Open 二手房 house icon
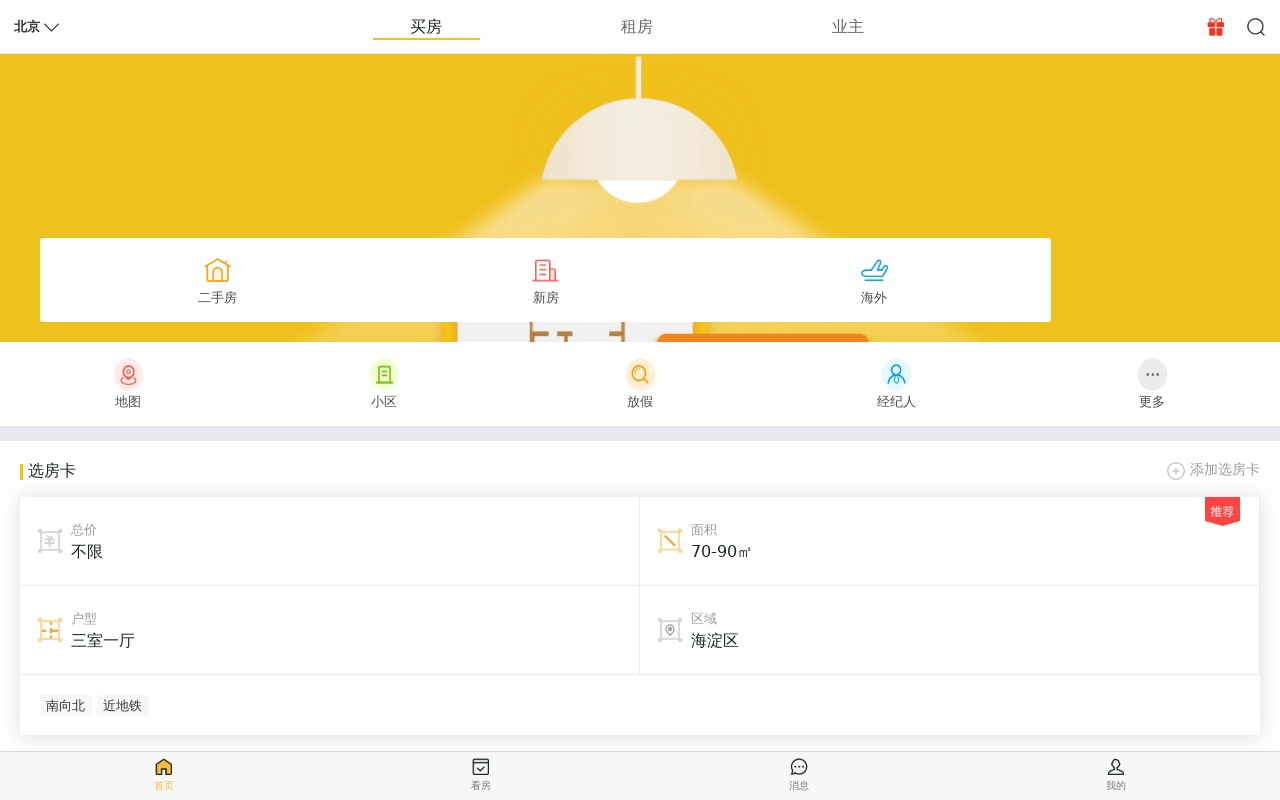Screen dimensions: 1280x800 tap(217, 271)
